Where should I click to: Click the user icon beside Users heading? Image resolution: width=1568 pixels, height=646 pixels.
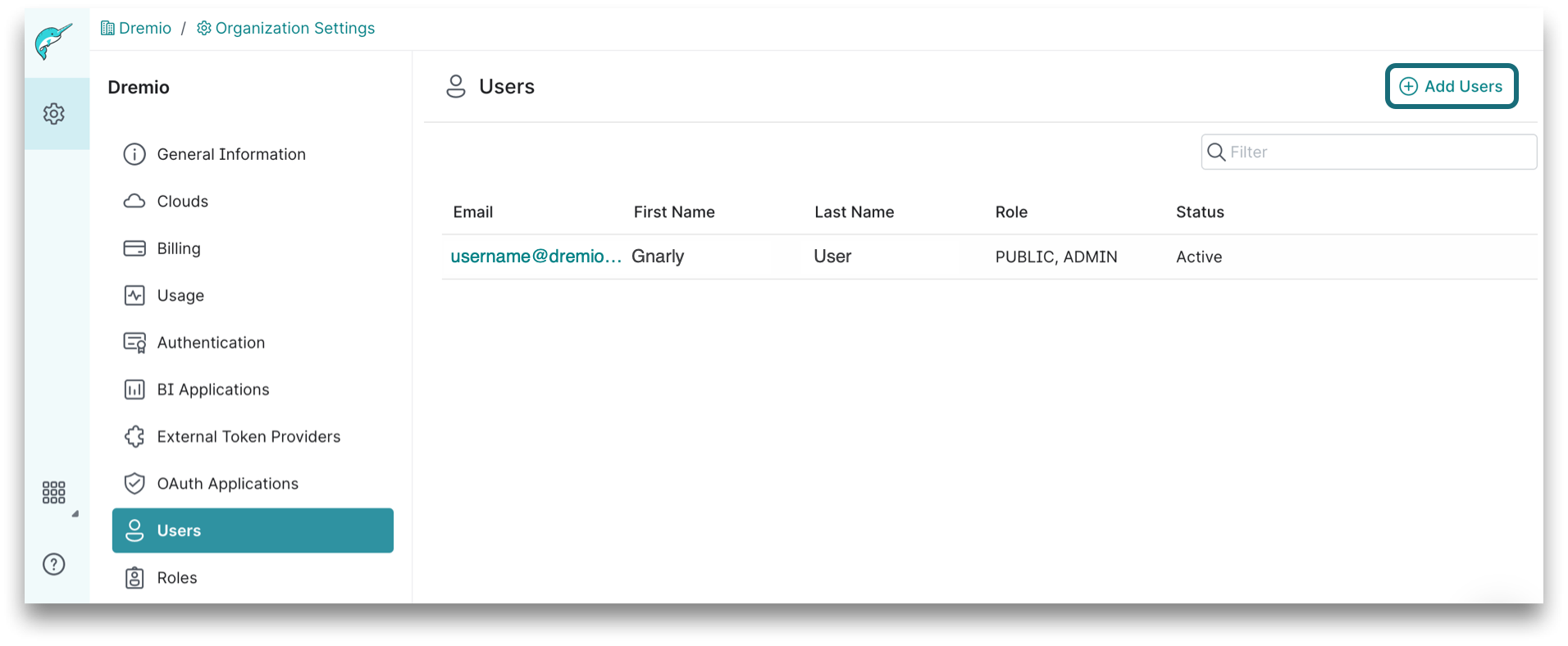click(x=456, y=86)
